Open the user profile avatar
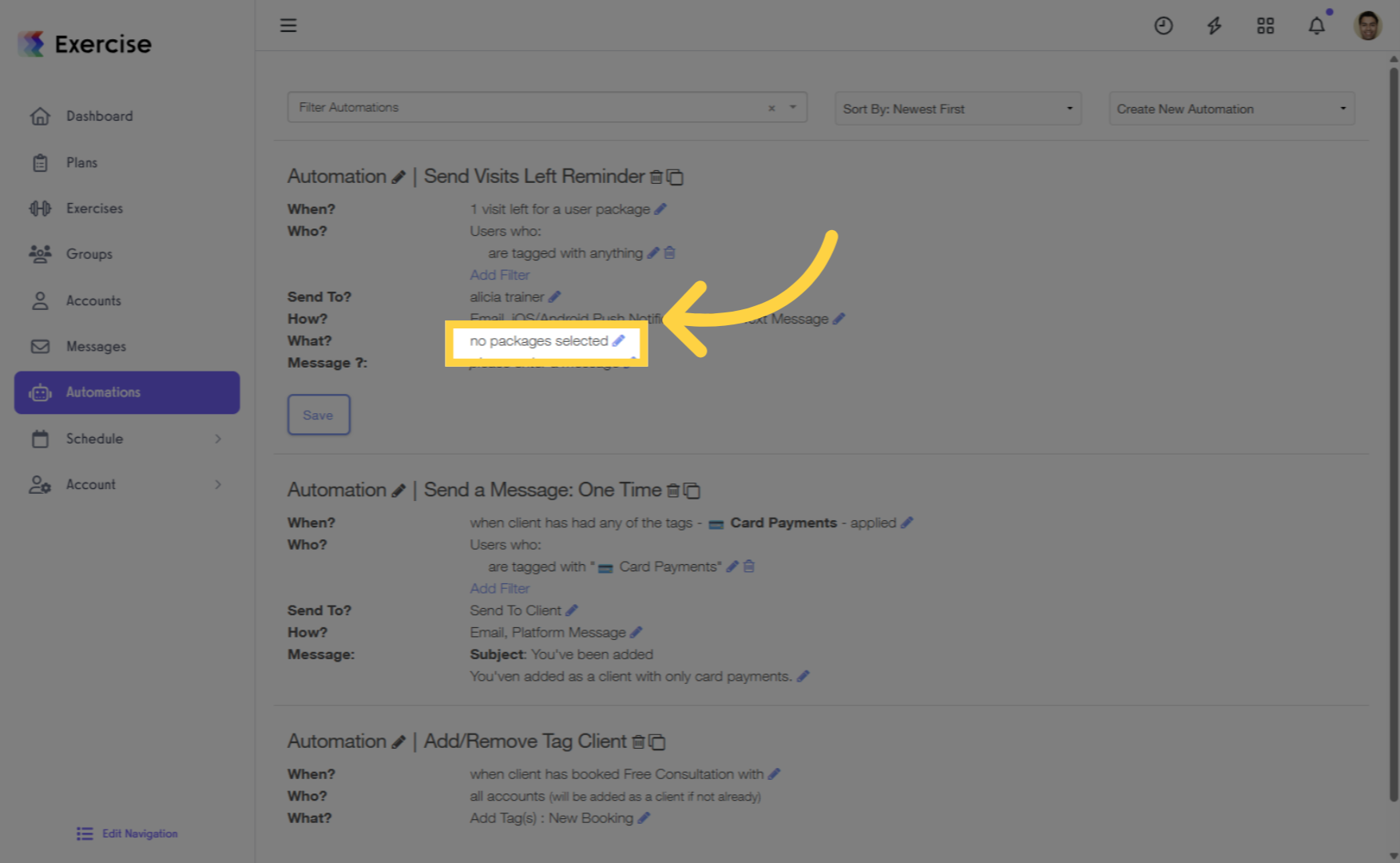The height and width of the screenshot is (863, 1400). 1367,26
